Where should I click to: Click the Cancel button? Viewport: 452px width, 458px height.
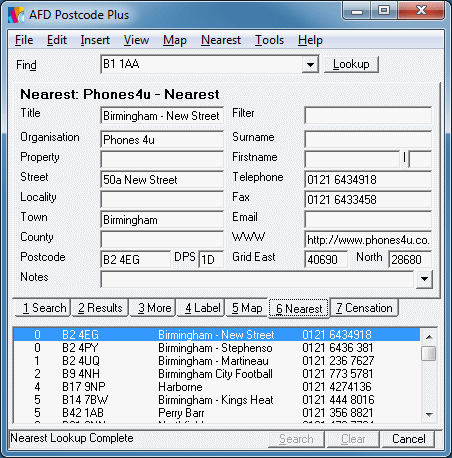point(408,439)
